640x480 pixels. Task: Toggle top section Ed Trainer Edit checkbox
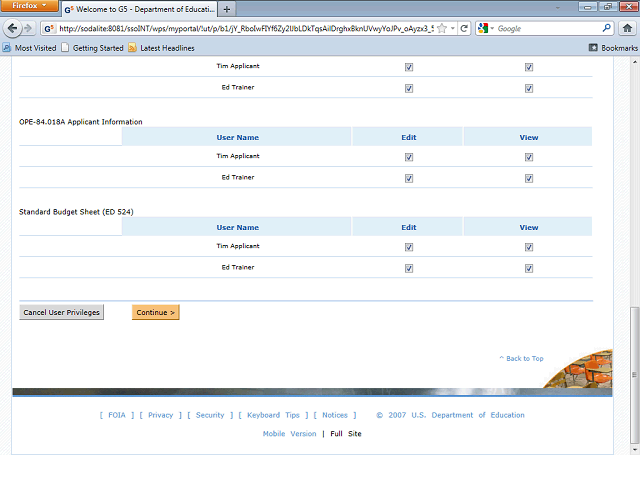click(x=409, y=89)
